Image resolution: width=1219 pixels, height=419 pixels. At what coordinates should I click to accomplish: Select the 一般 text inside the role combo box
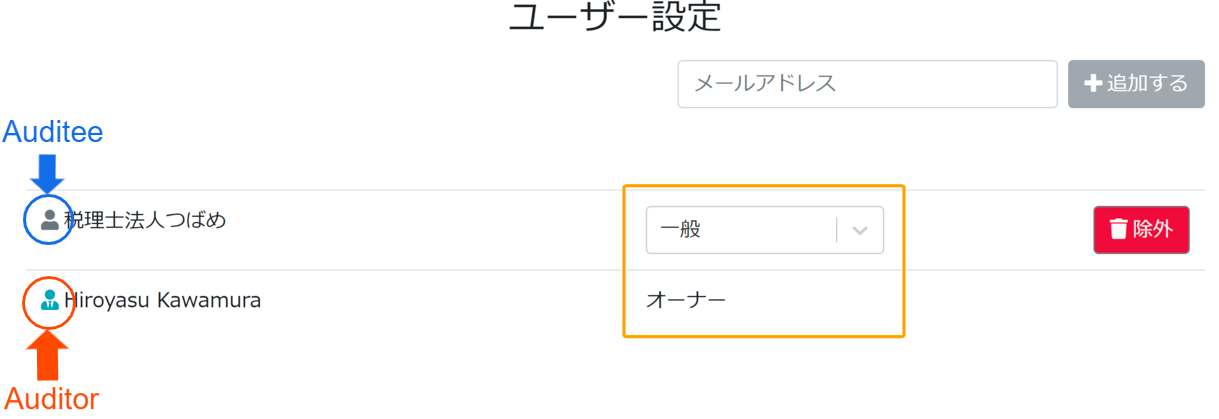tap(681, 230)
